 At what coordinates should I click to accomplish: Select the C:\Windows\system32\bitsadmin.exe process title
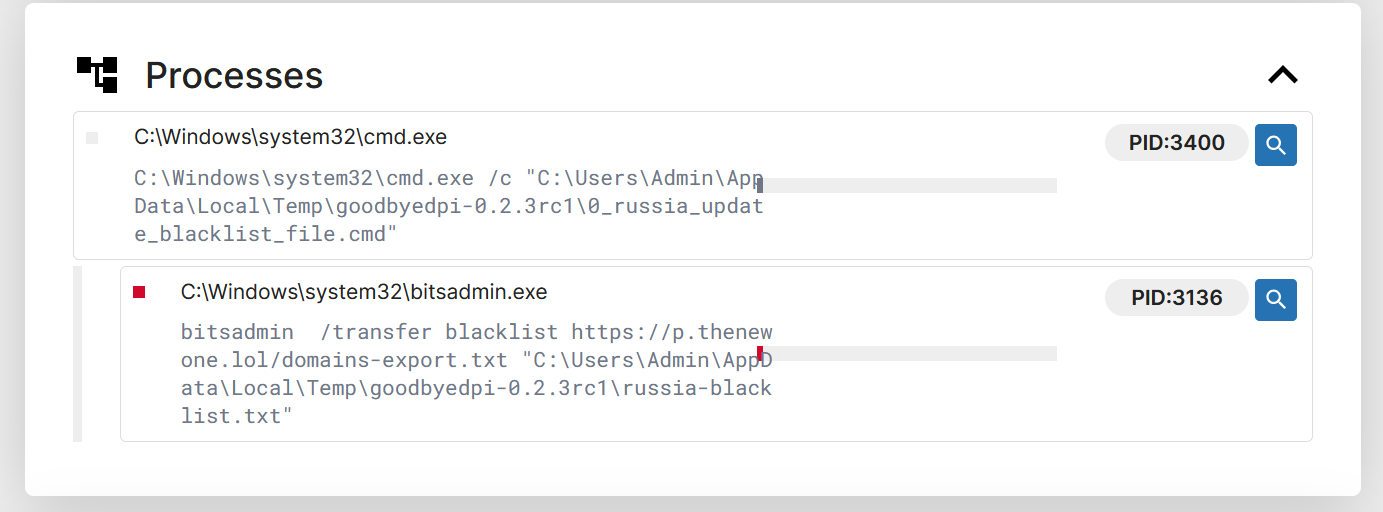pos(364,292)
